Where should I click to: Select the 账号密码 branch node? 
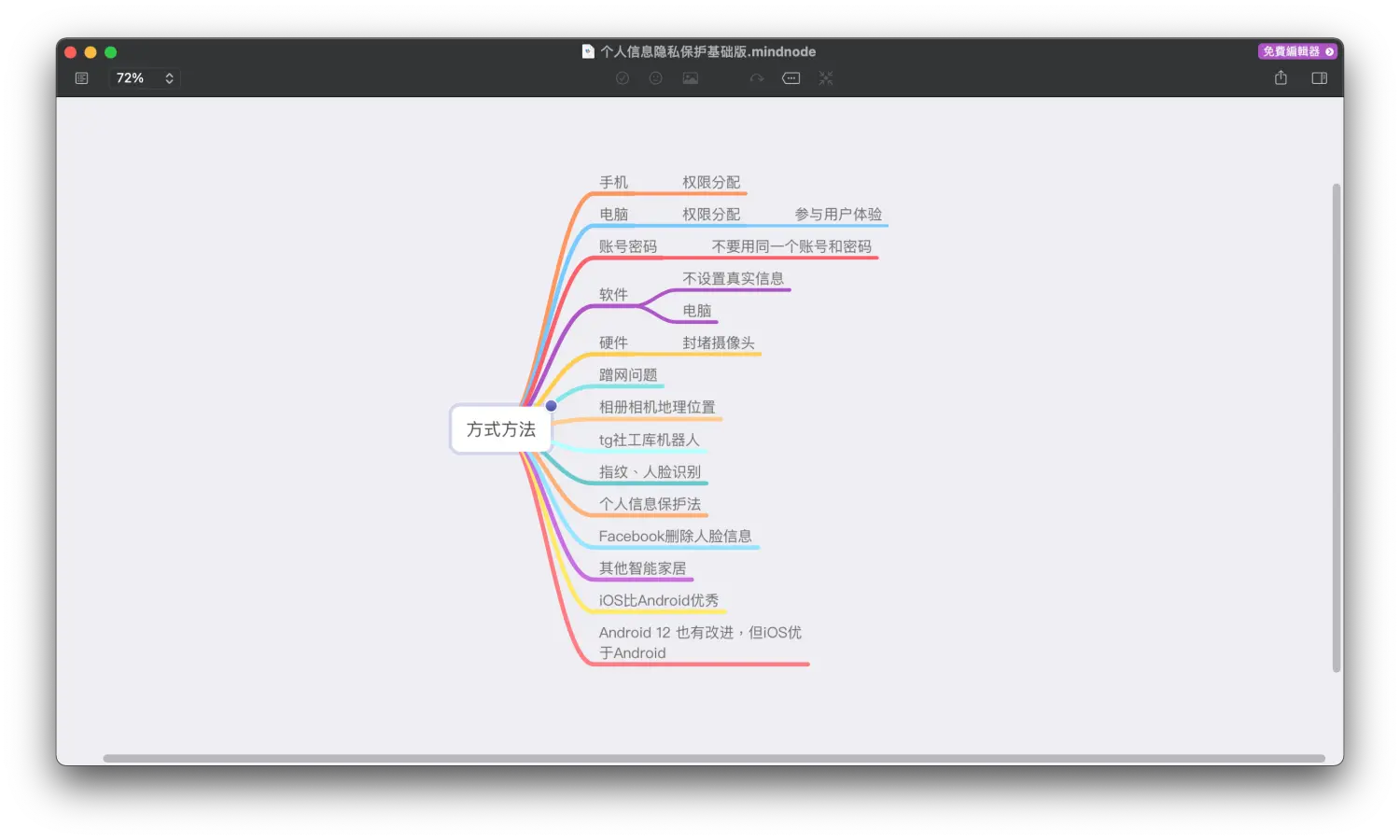(x=628, y=246)
